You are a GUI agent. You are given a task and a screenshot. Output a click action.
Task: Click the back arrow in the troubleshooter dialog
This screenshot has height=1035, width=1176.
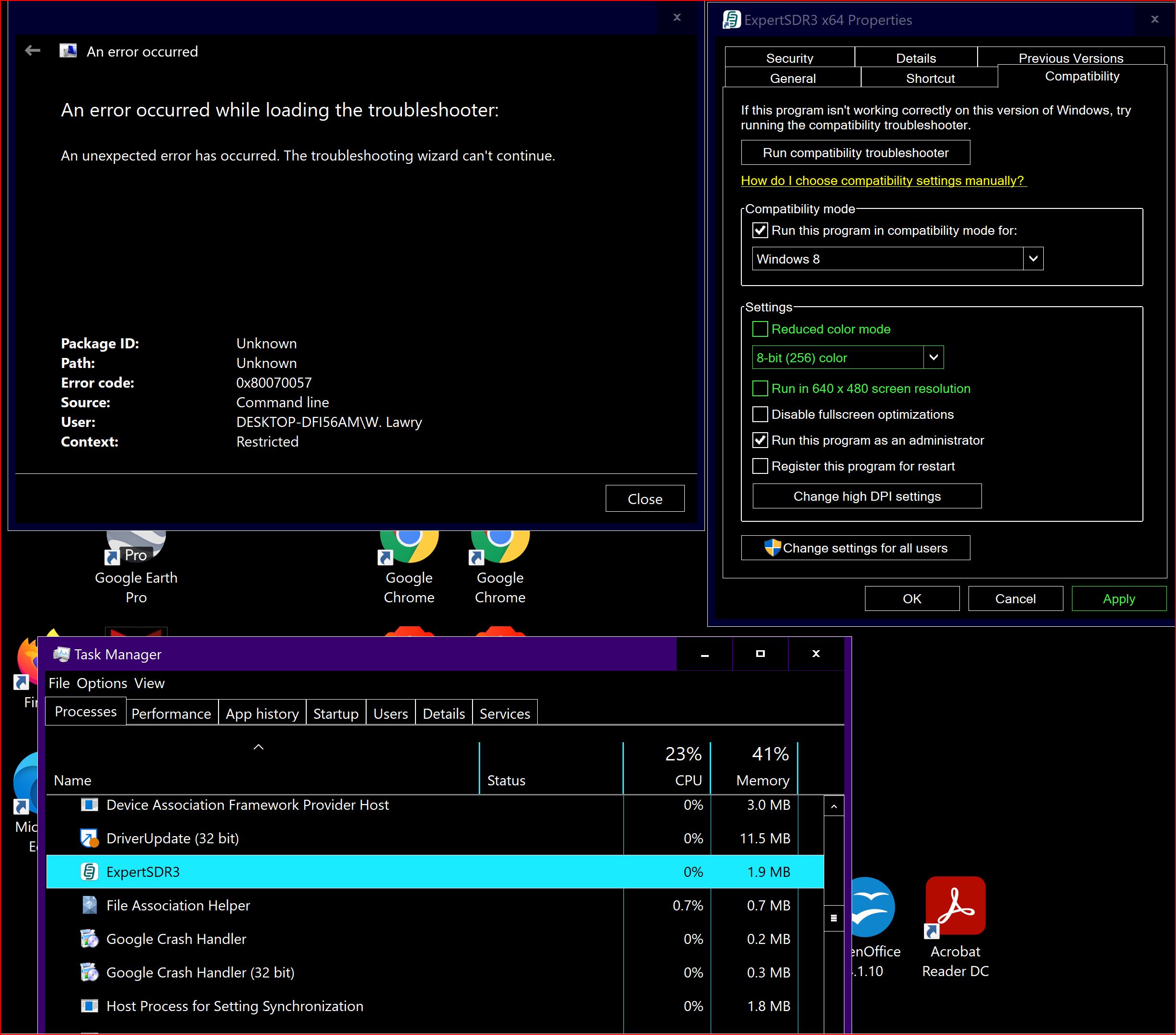(32, 51)
